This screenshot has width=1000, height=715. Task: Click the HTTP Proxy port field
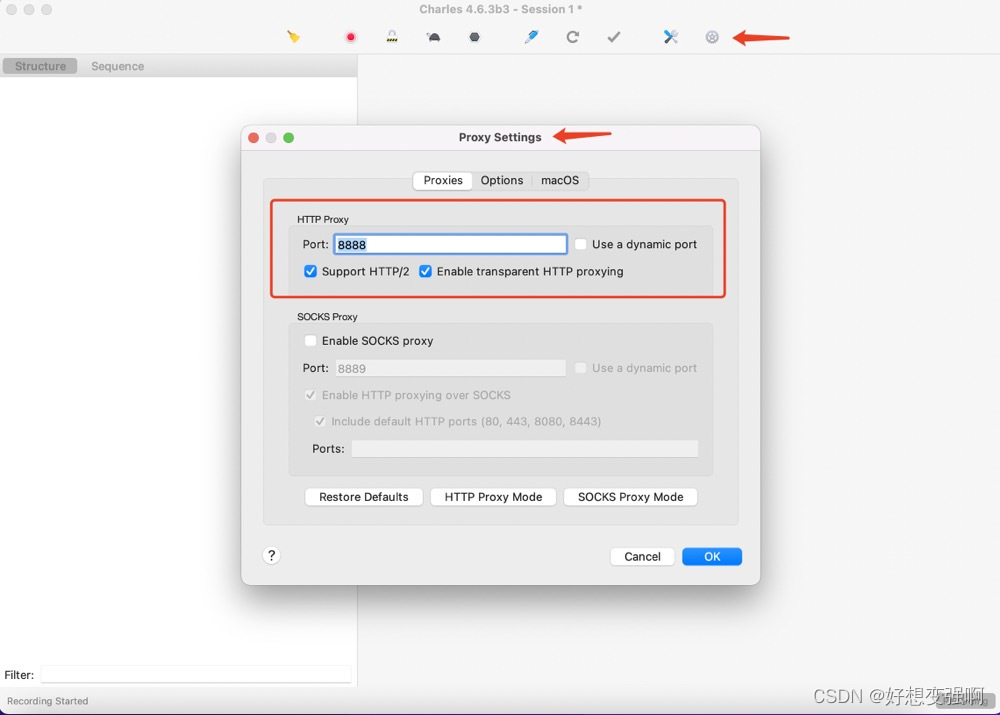[x=450, y=244]
